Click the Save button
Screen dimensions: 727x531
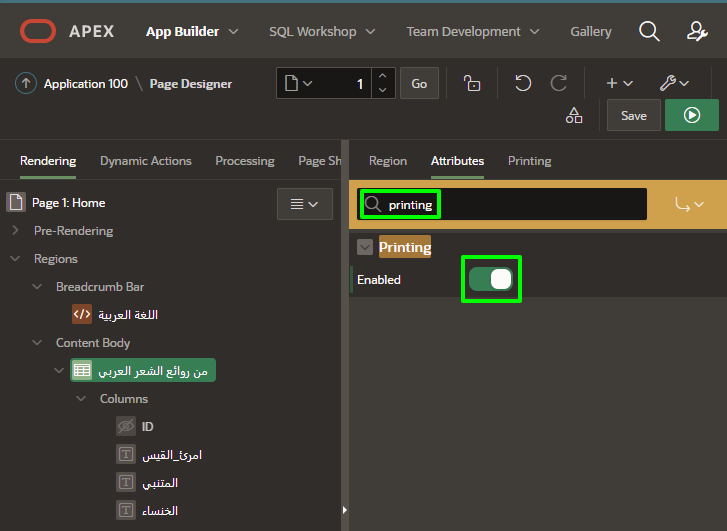point(633,115)
